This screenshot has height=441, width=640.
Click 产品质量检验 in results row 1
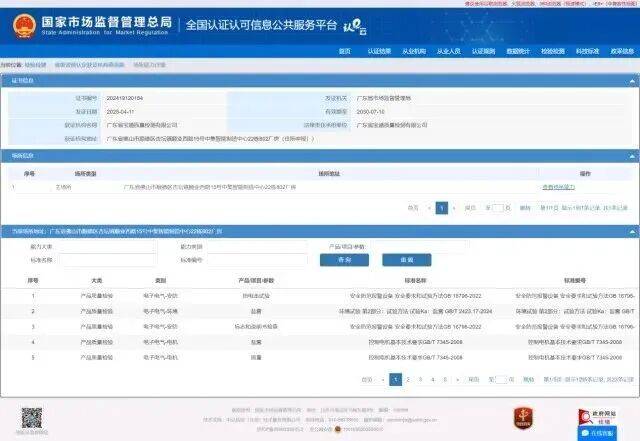[97, 296]
